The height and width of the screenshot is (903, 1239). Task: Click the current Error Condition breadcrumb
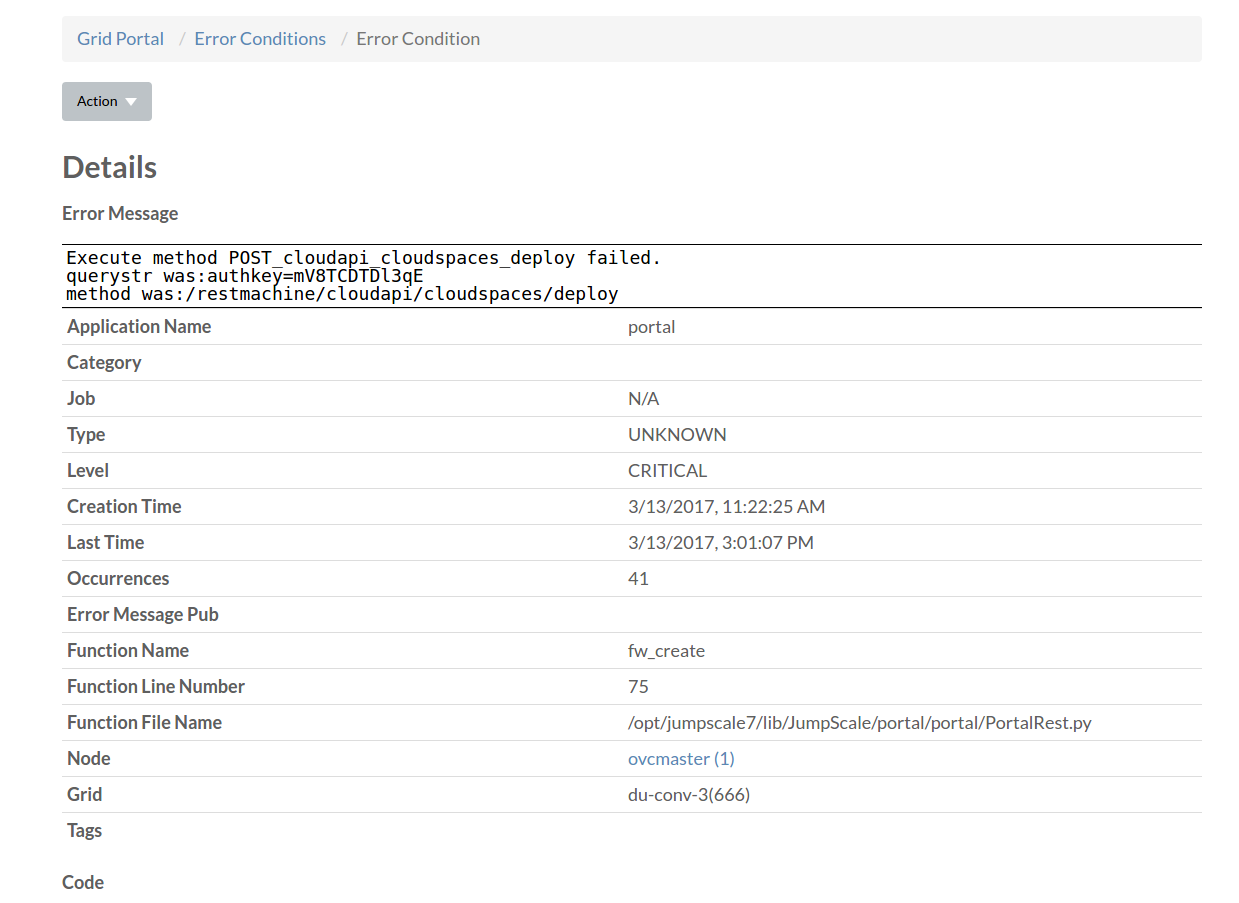418,39
